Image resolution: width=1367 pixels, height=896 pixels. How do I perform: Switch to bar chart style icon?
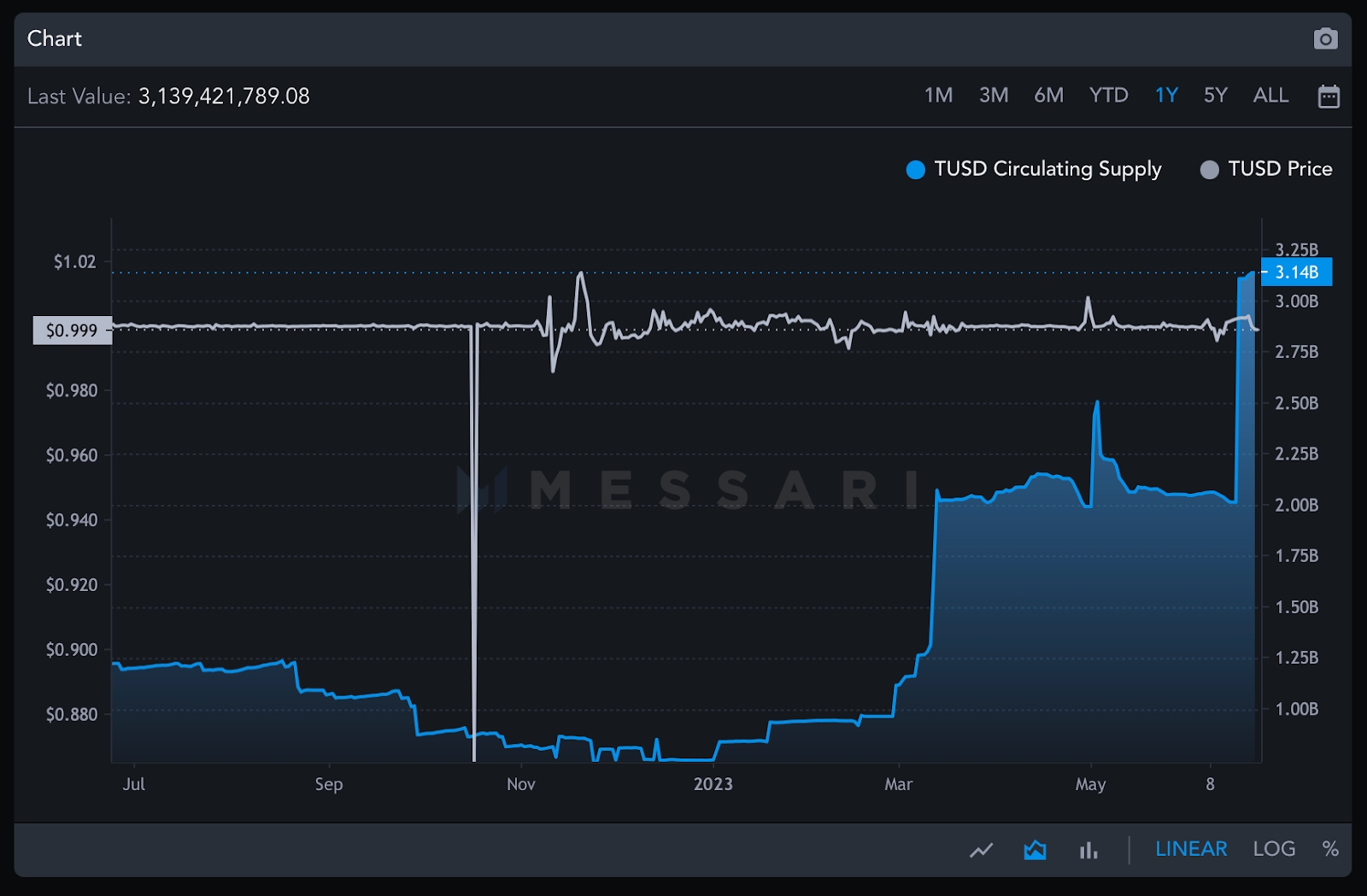pyautogui.click(x=1088, y=849)
